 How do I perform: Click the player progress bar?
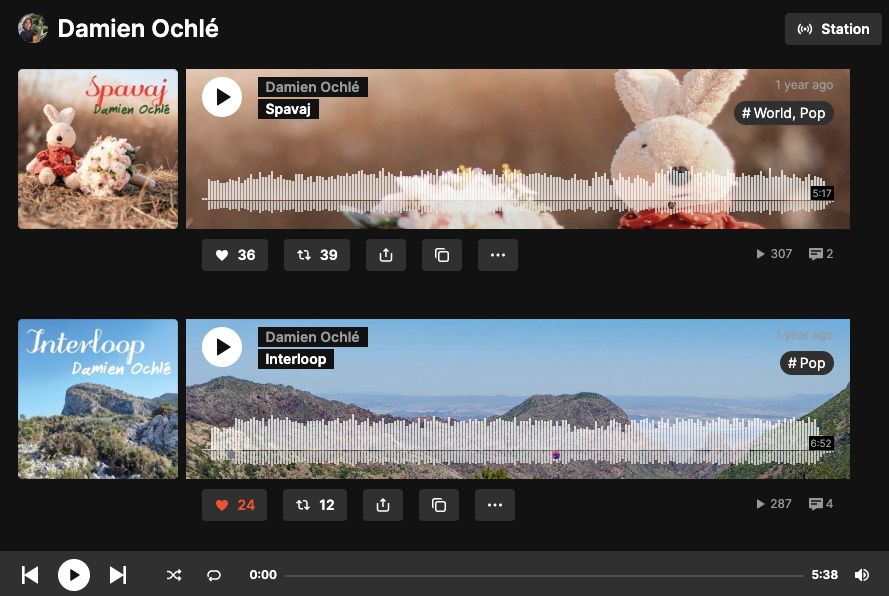[x=544, y=576]
